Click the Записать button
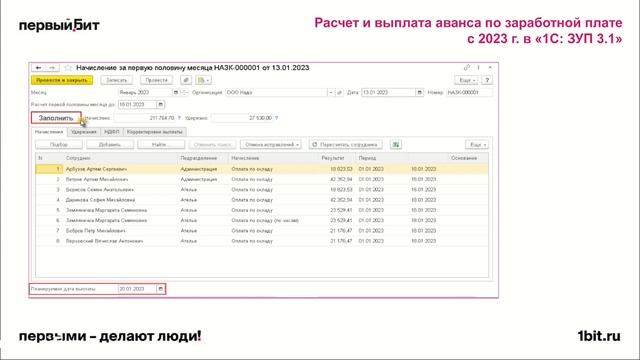The width and height of the screenshot is (640, 360). coord(117,80)
